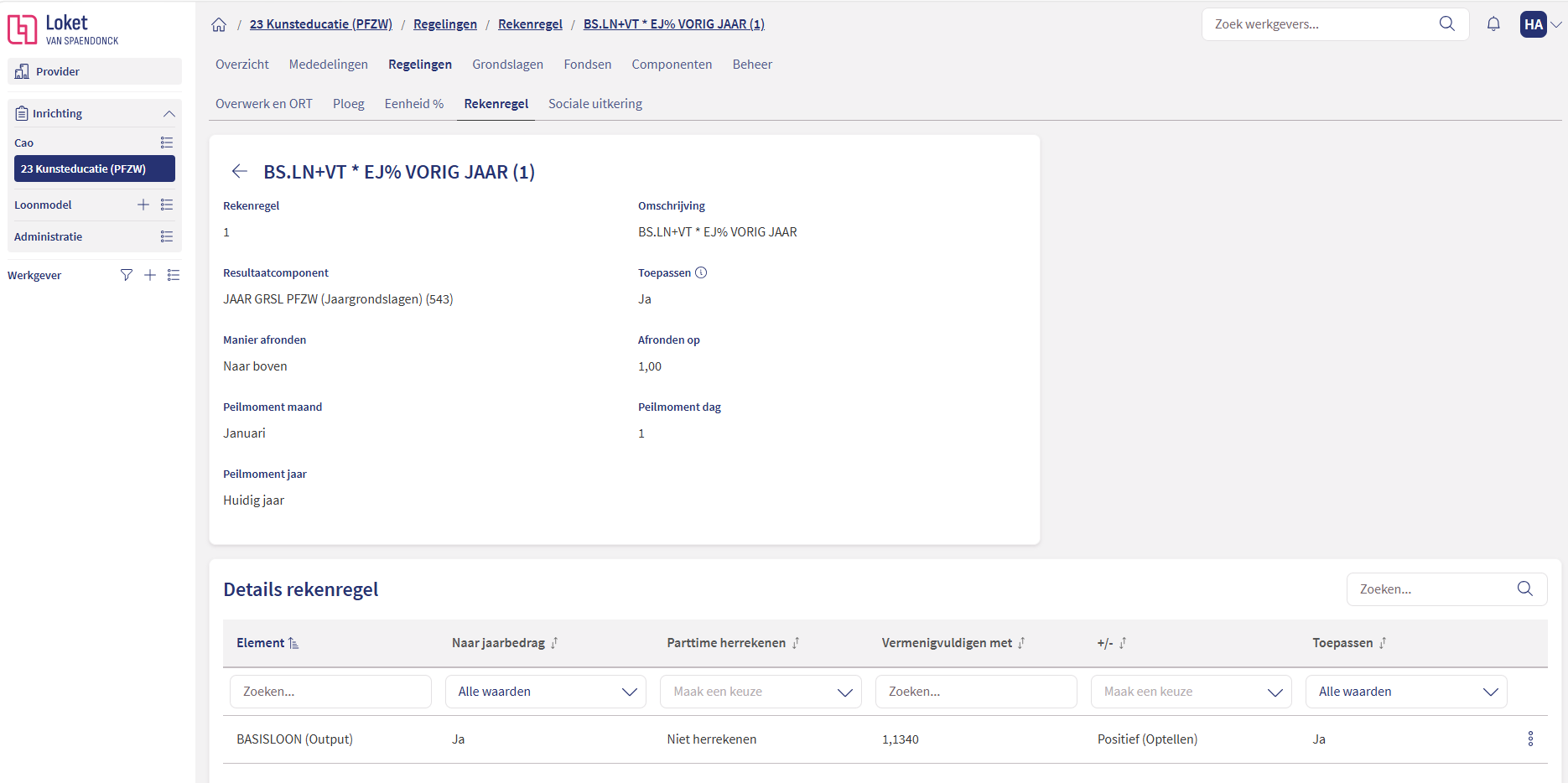Switch to the Grondslagen tab
This screenshot has width=1568, height=783.
click(x=507, y=65)
